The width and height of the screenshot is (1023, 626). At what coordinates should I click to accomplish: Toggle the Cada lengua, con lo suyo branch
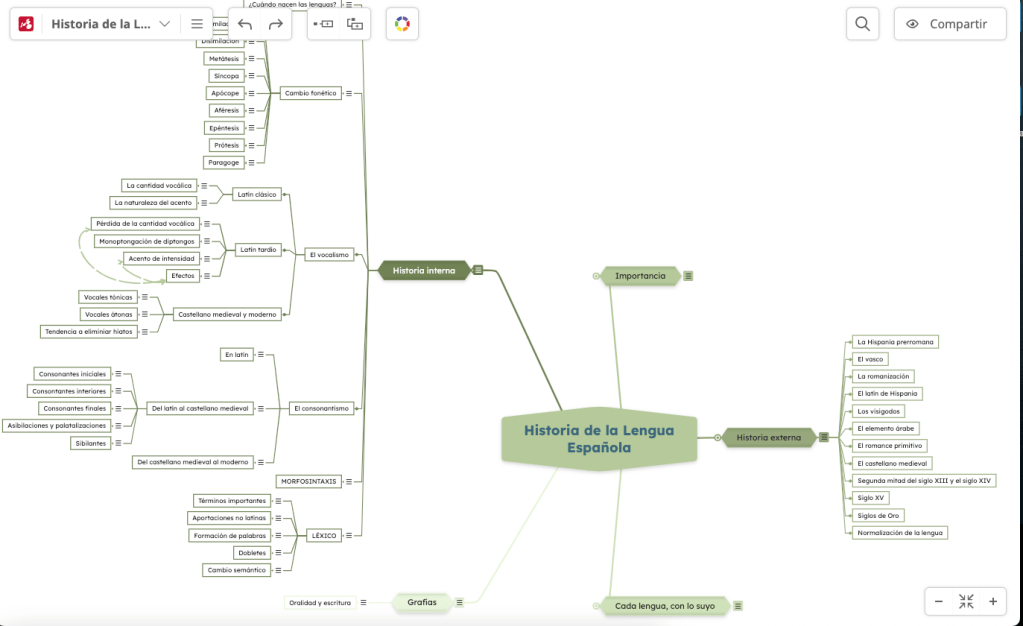[x=596, y=606]
